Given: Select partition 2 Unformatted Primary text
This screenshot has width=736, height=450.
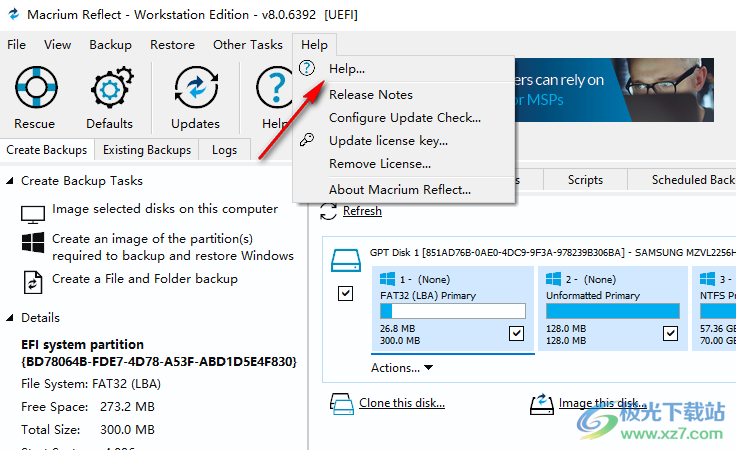Looking at the screenshot, I should coord(593,295).
